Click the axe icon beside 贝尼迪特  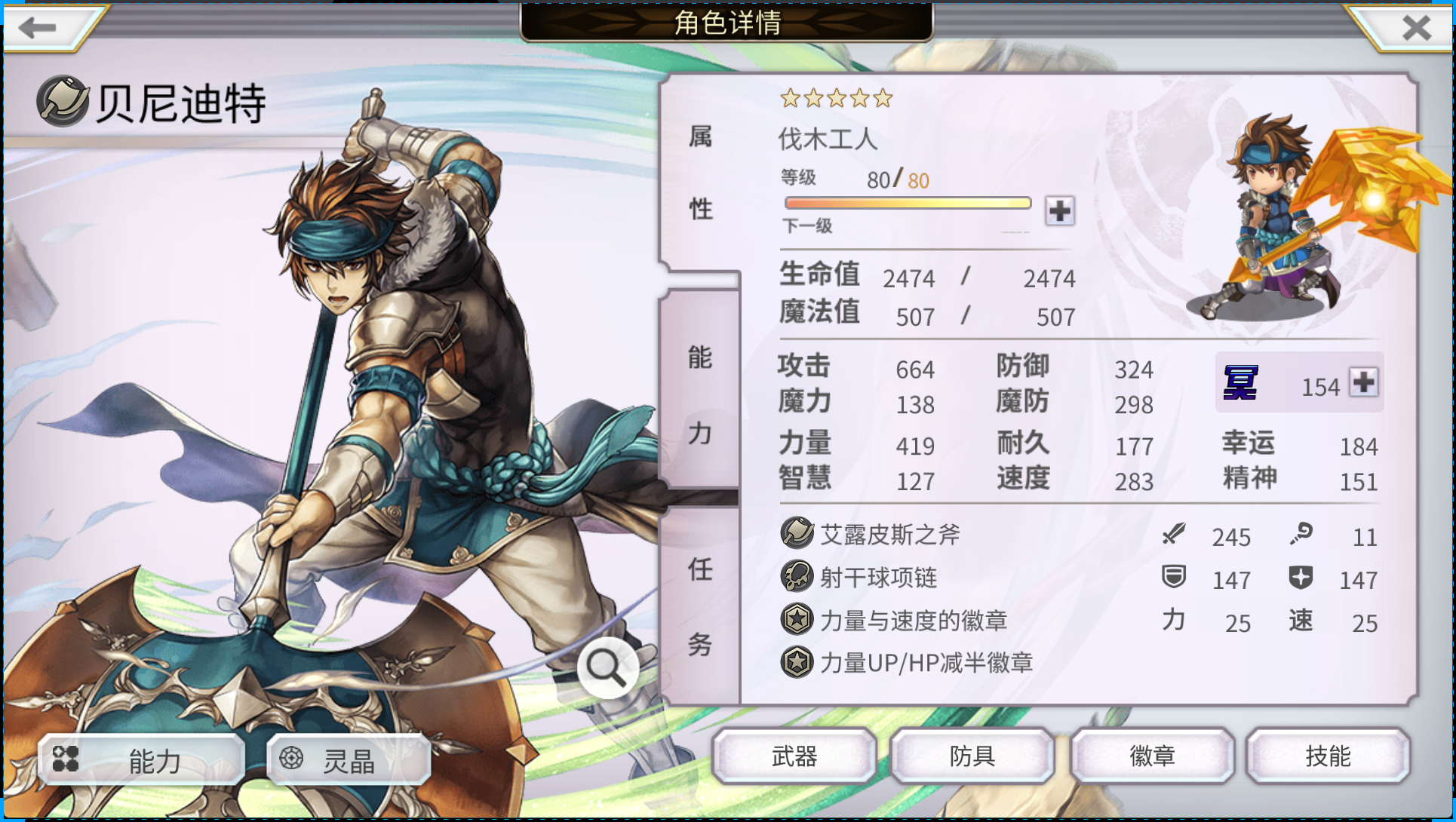coord(63,100)
